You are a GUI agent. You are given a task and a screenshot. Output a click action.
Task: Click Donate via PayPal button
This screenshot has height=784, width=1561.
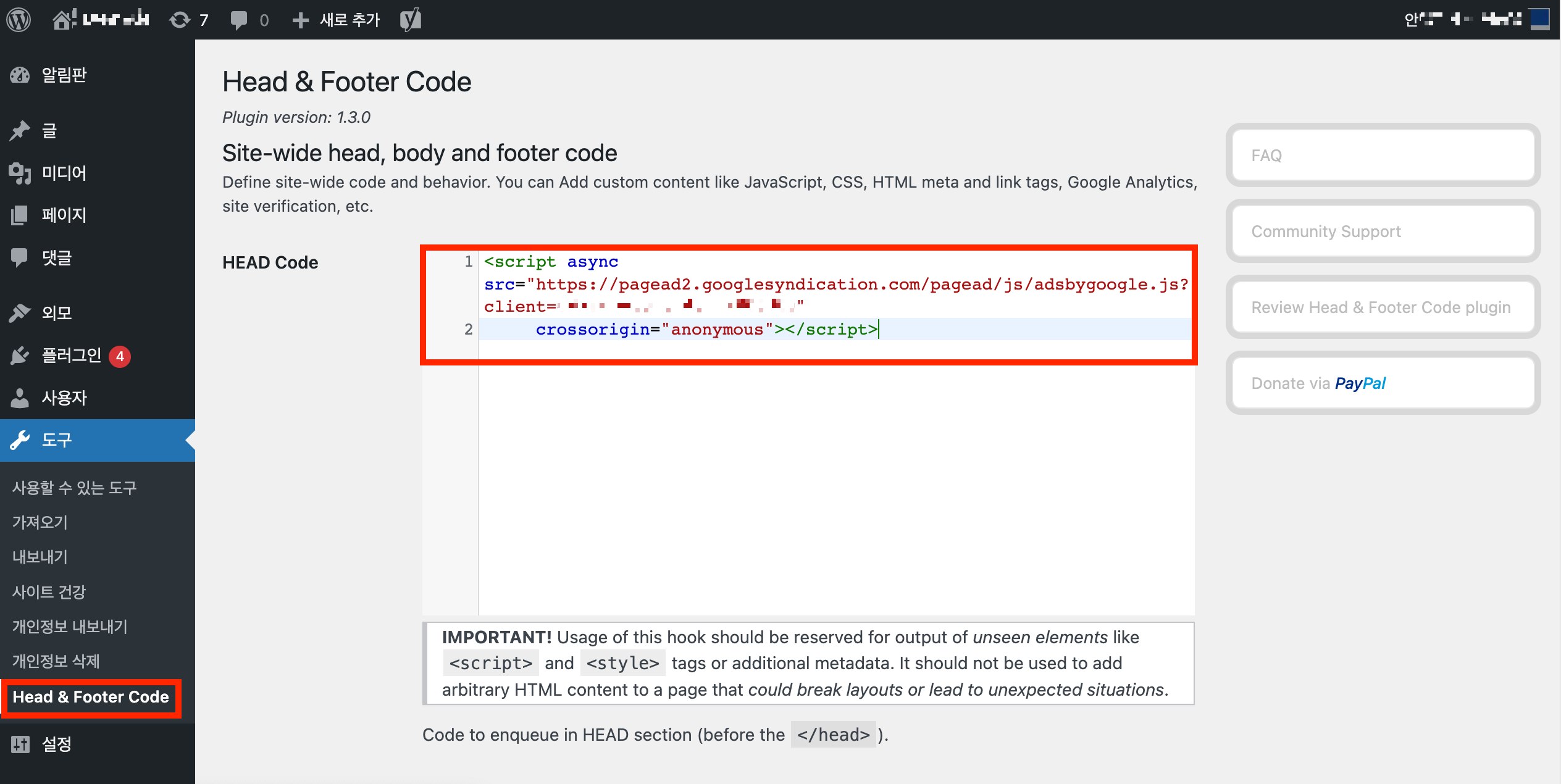click(1383, 383)
